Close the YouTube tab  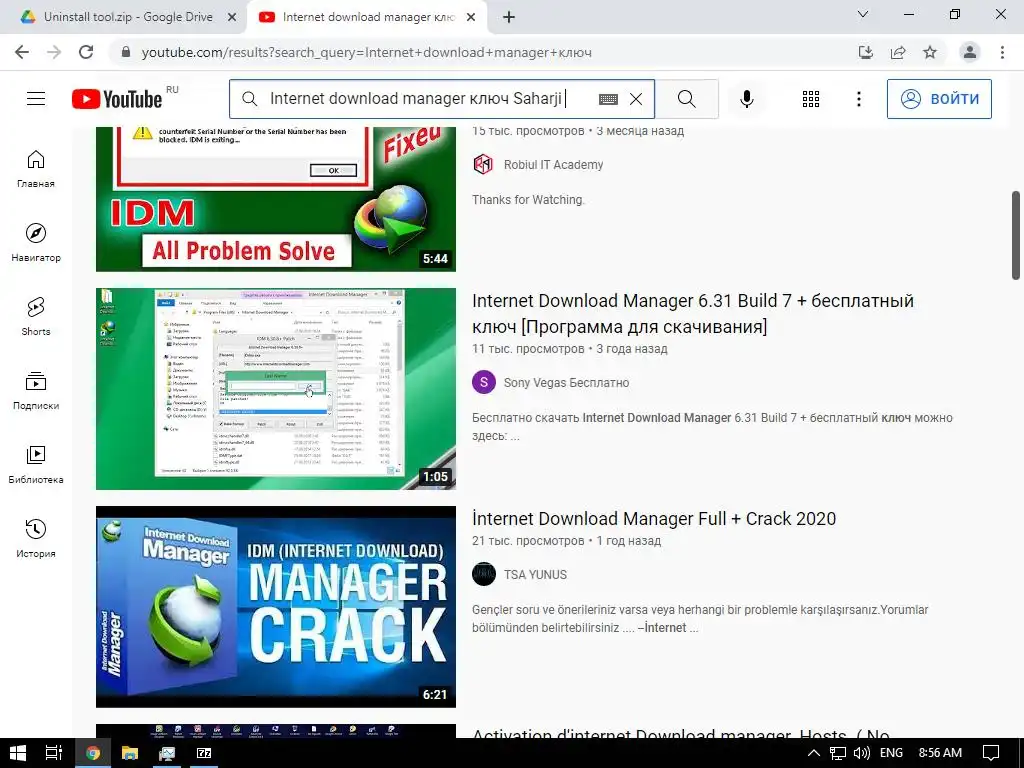(471, 18)
